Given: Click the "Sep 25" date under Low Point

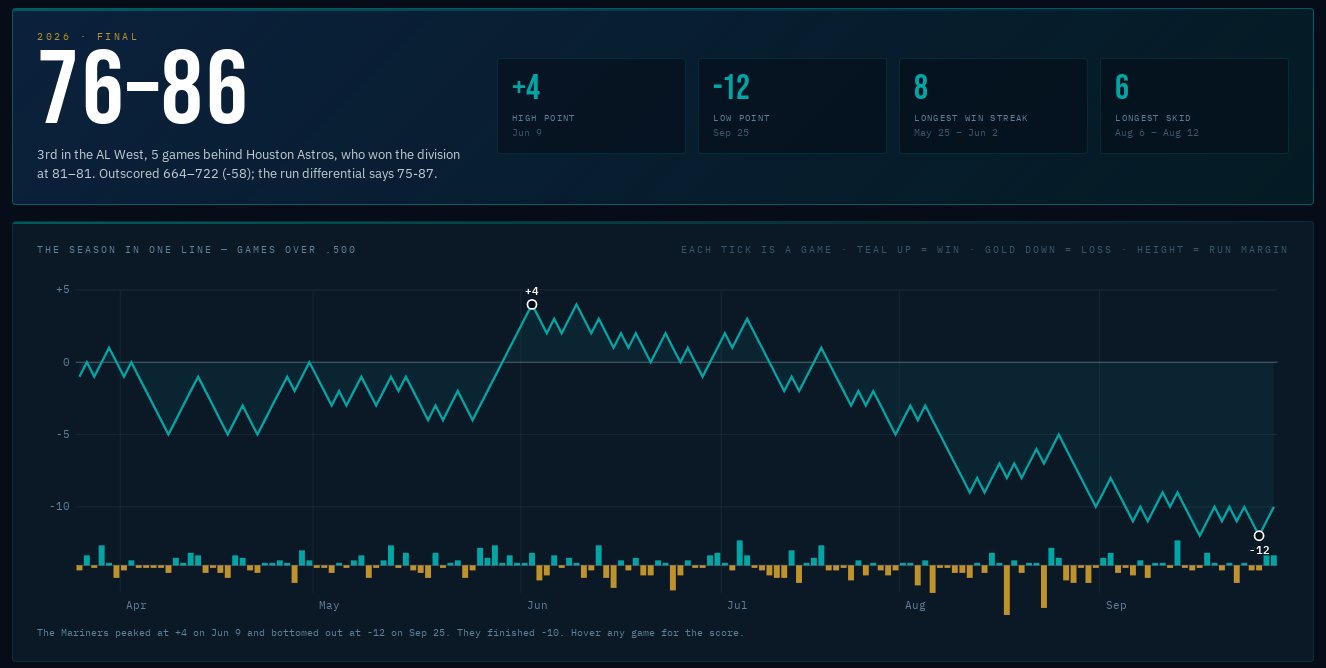Looking at the screenshot, I should [731, 133].
